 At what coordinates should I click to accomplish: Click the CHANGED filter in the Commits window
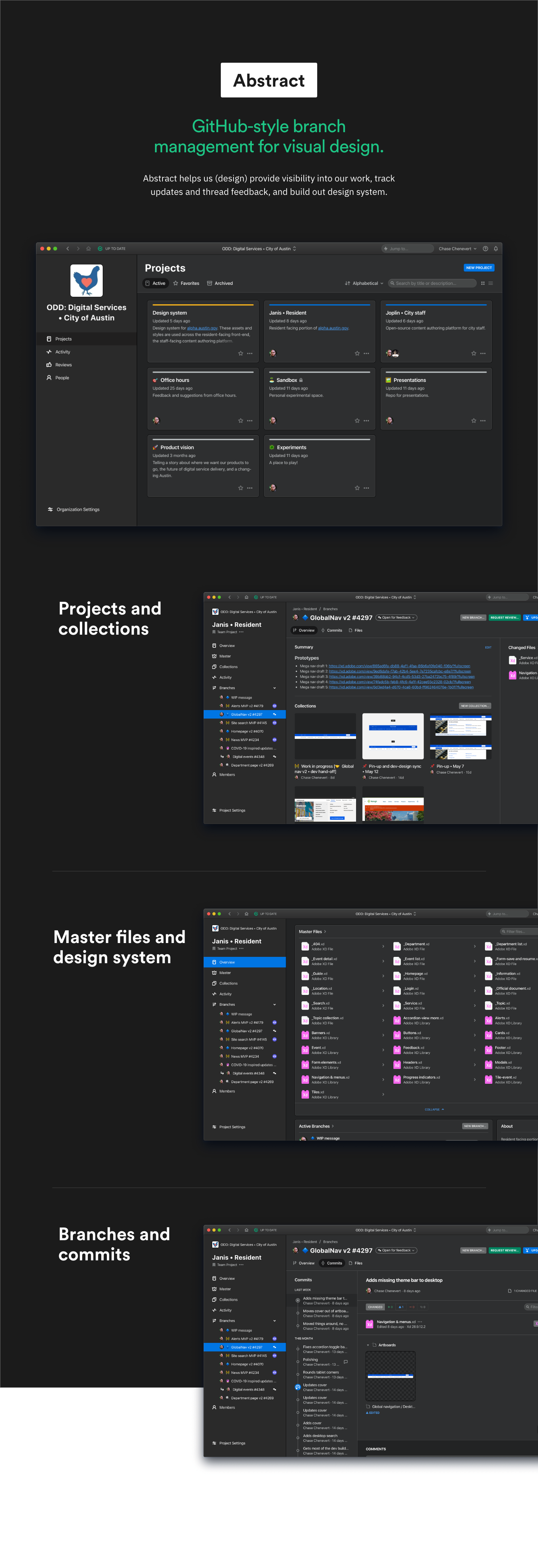click(x=375, y=1307)
